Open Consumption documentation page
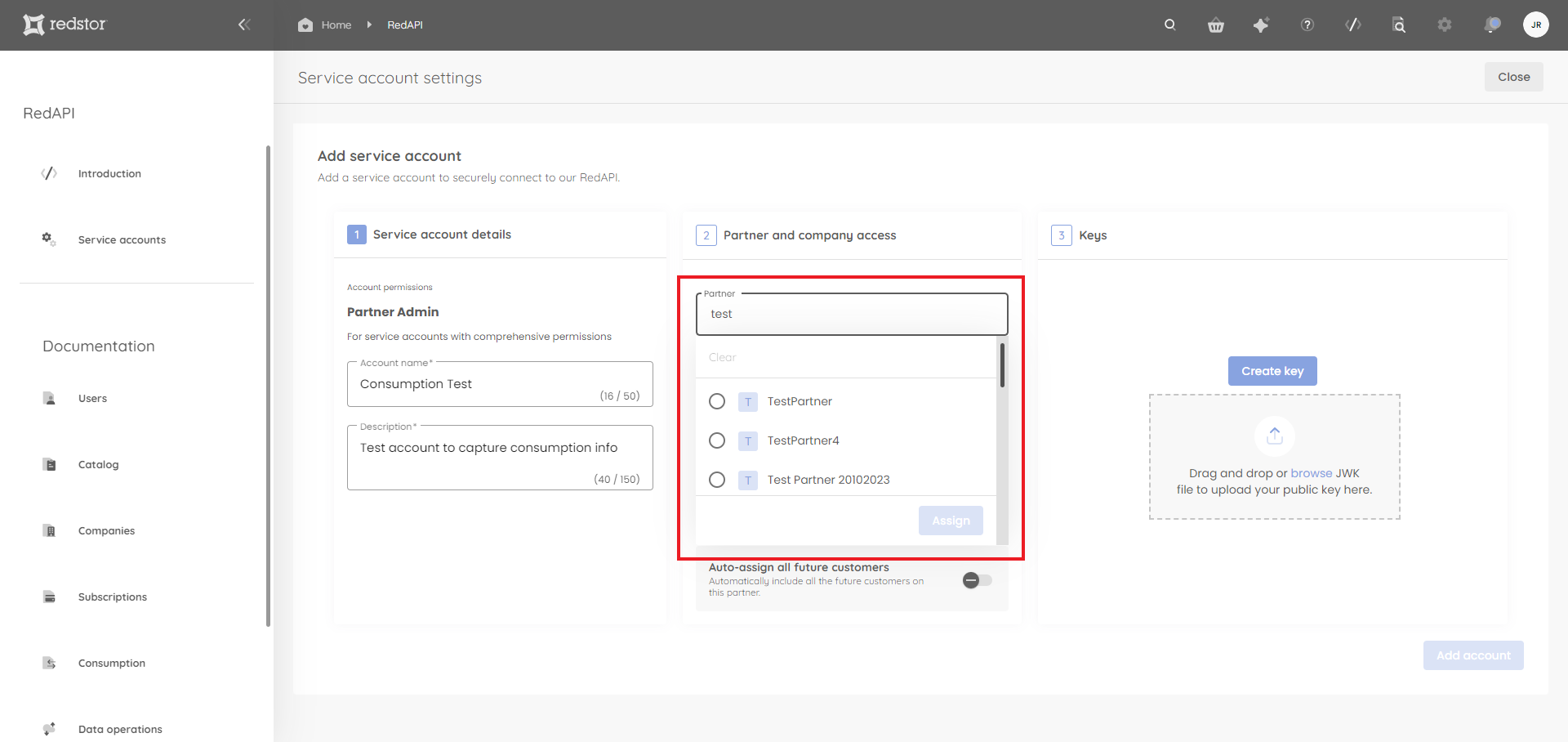The width and height of the screenshot is (1568, 742). point(112,663)
